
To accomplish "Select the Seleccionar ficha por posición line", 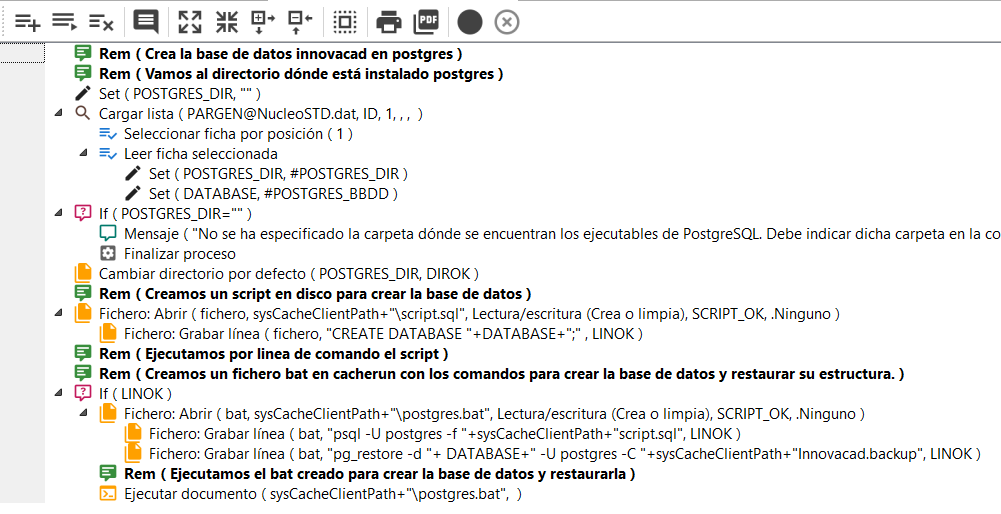I will [238, 134].
